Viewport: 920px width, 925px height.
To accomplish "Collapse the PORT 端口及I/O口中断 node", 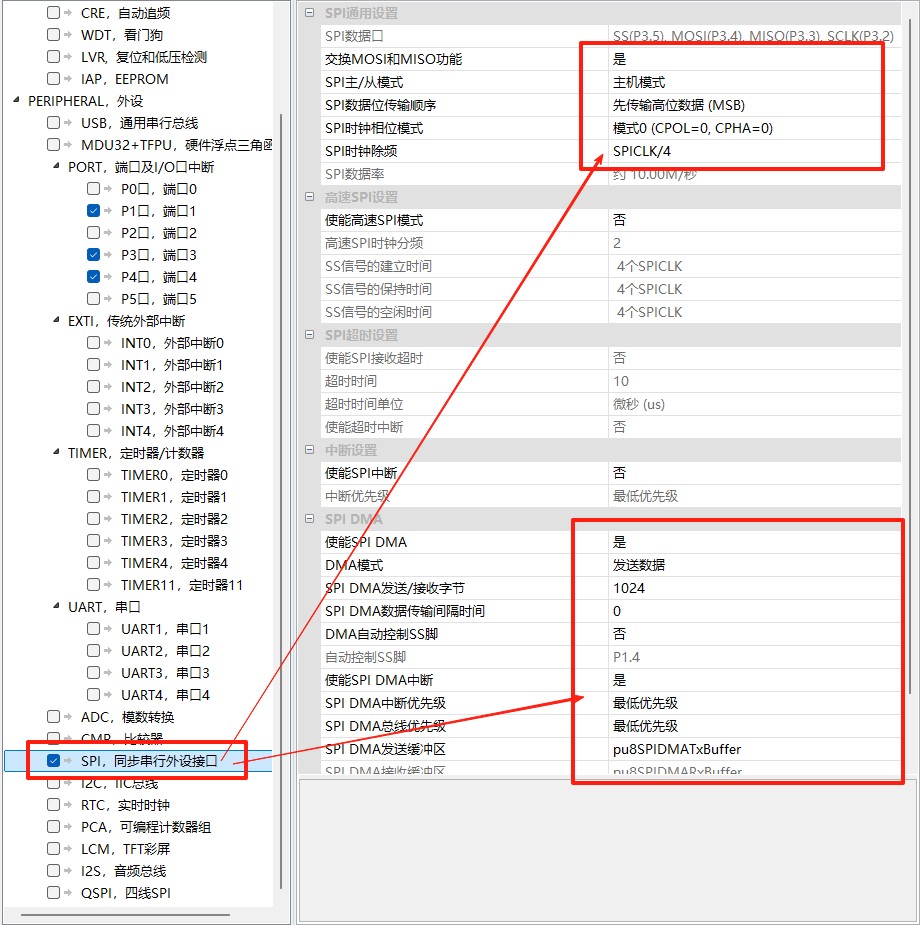I will coord(56,166).
